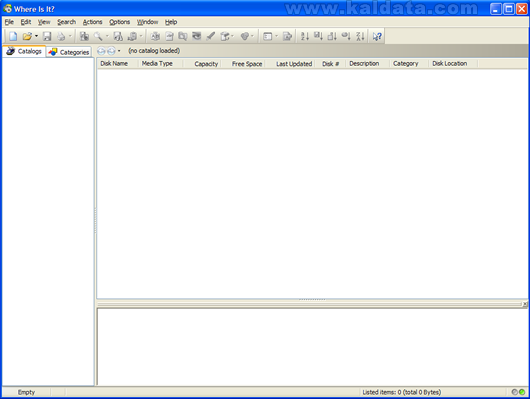Click the add disk image toolbar icon
530x399 pixels.
[x=84, y=36]
